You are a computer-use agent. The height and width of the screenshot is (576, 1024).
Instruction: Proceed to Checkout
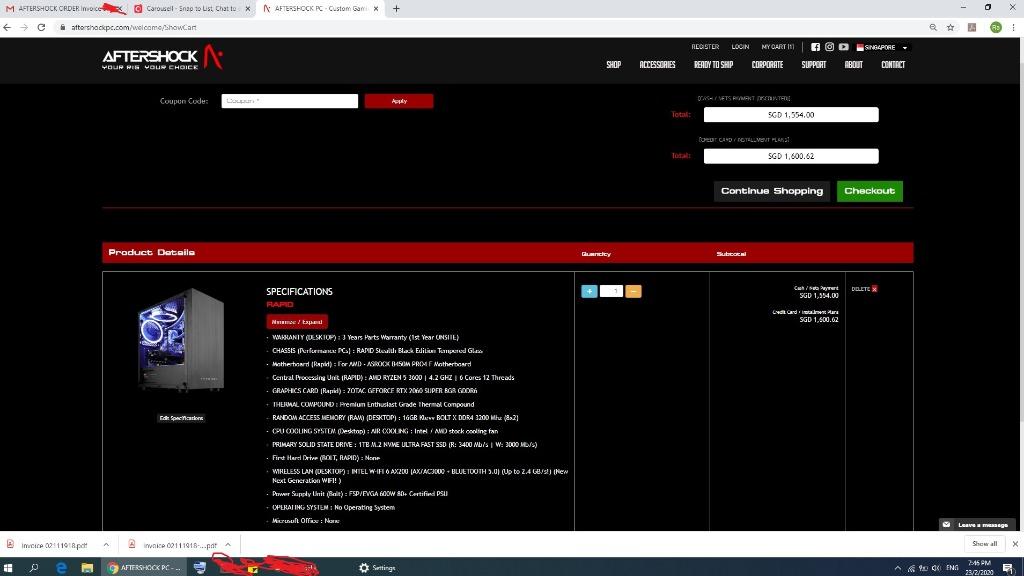pyautogui.click(x=869, y=190)
